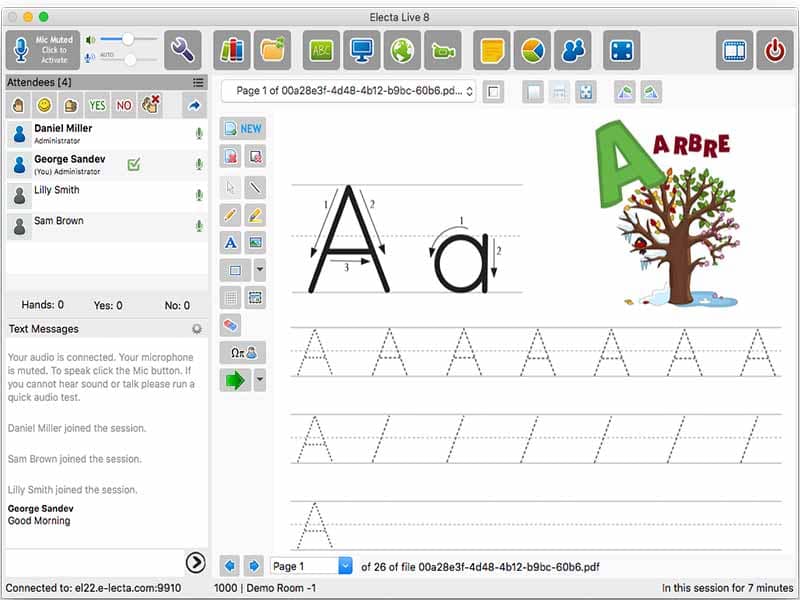Image resolution: width=800 pixels, height=600 pixels.
Task: Expand the green arrow dropdown
Action: point(260,380)
